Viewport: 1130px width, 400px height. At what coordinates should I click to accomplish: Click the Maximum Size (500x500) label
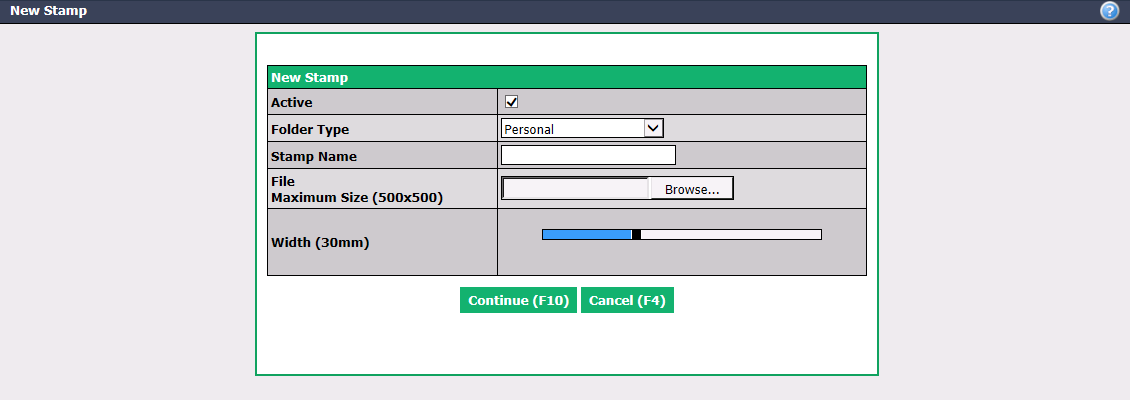point(357,197)
